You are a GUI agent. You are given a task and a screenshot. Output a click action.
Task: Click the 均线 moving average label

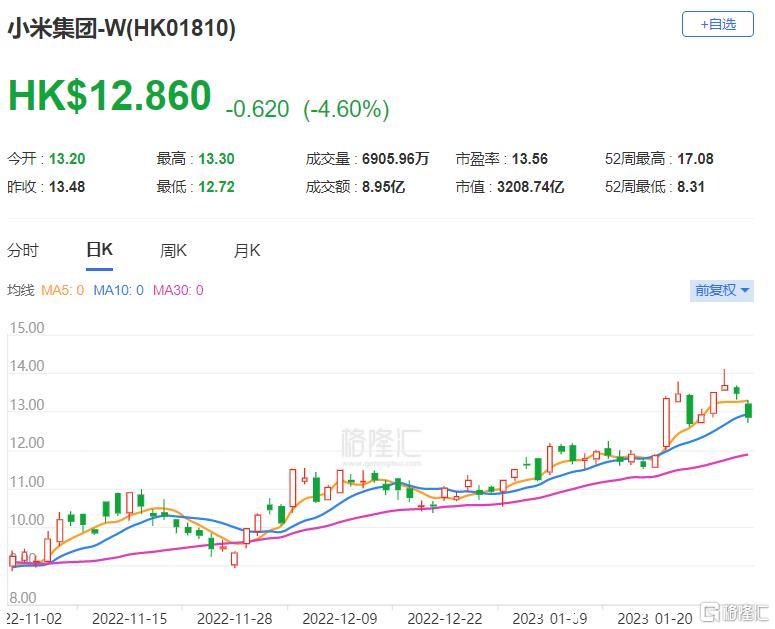21,290
